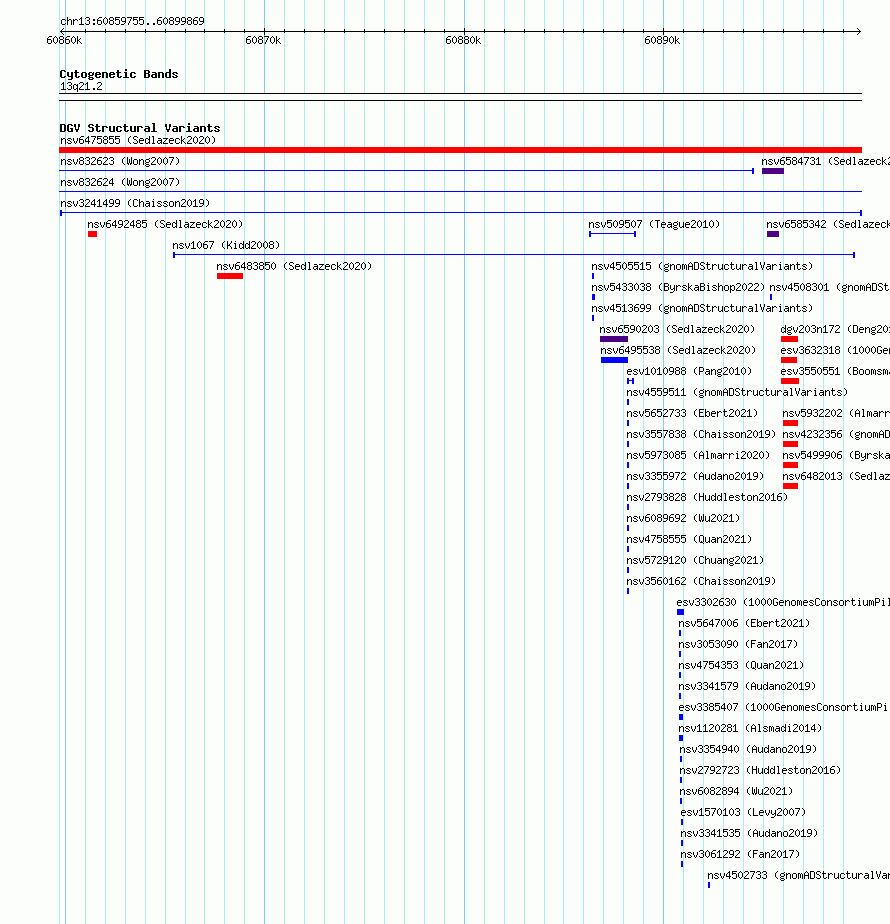
Task: Click the nsv509507 (Teague2010) label
Action: tap(654, 225)
